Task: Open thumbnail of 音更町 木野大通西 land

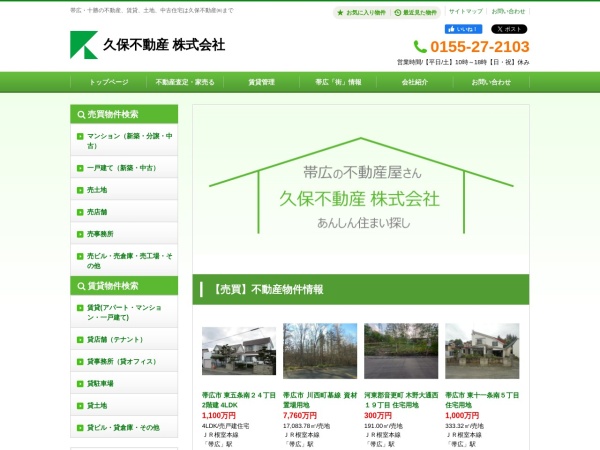Action: click(401, 351)
